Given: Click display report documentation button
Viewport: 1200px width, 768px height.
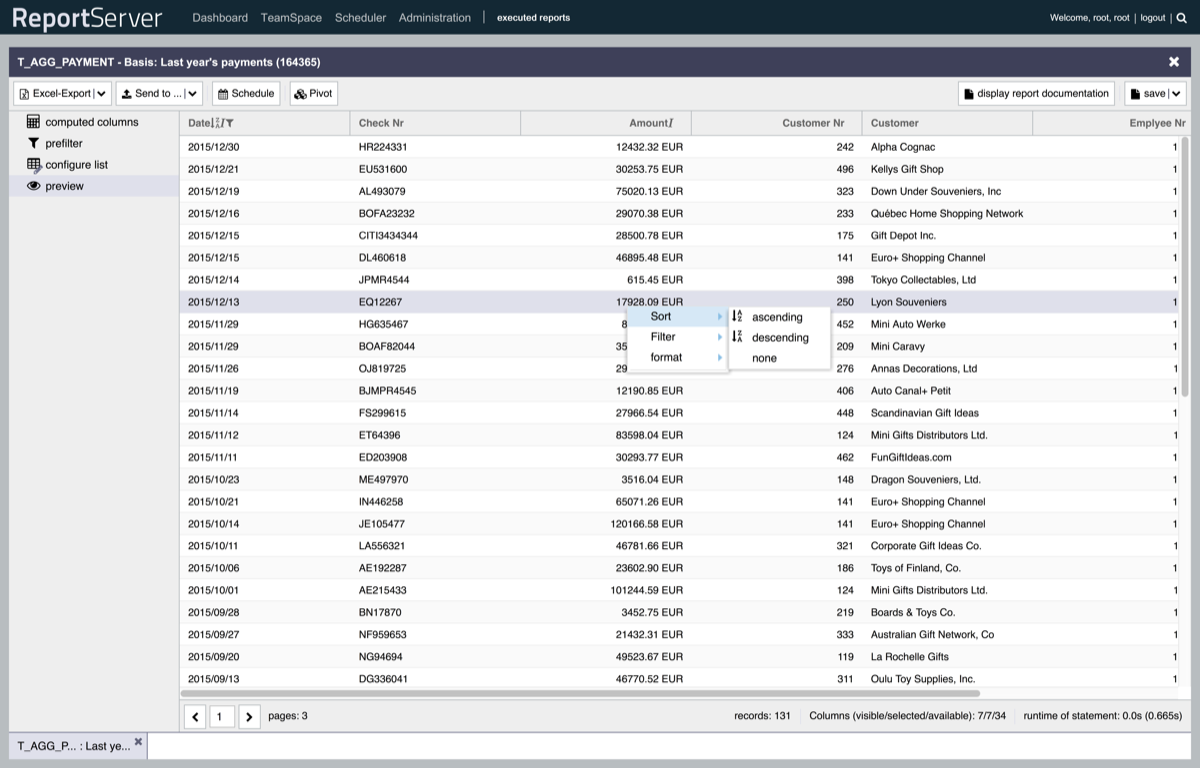Looking at the screenshot, I should [x=1036, y=94].
